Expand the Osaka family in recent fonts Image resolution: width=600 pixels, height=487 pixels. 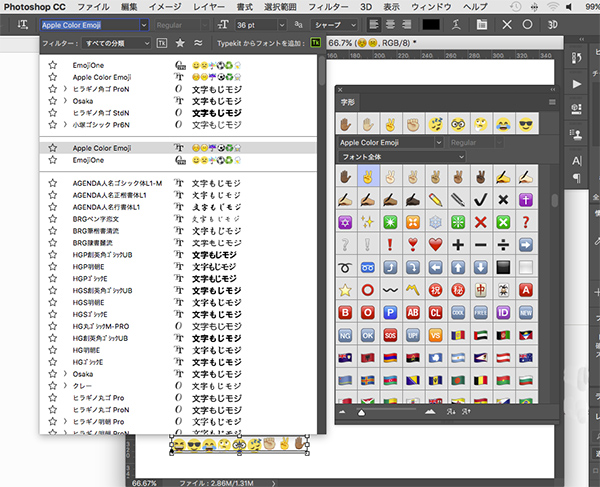click(65, 101)
